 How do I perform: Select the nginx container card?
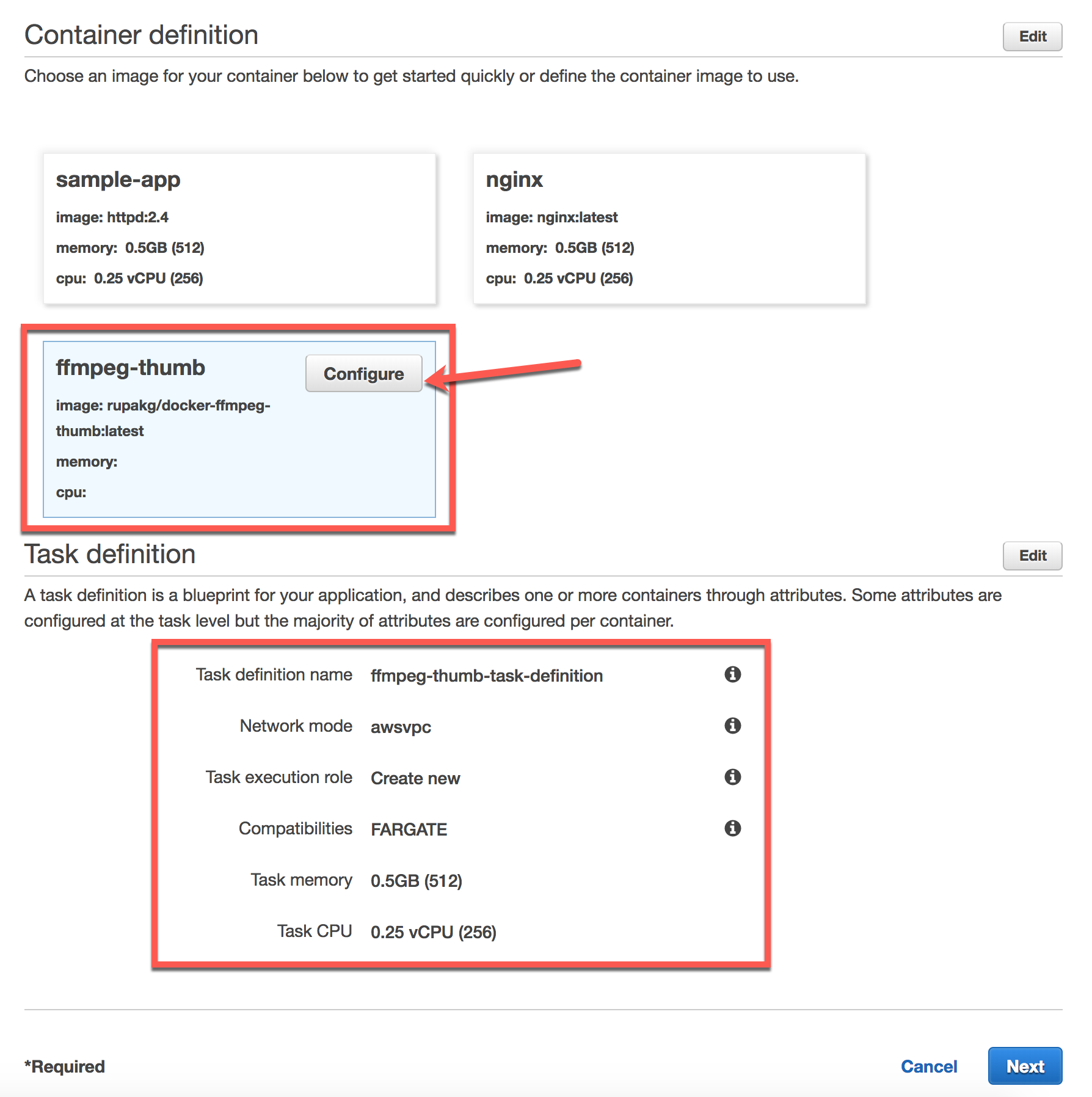(x=669, y=229)
